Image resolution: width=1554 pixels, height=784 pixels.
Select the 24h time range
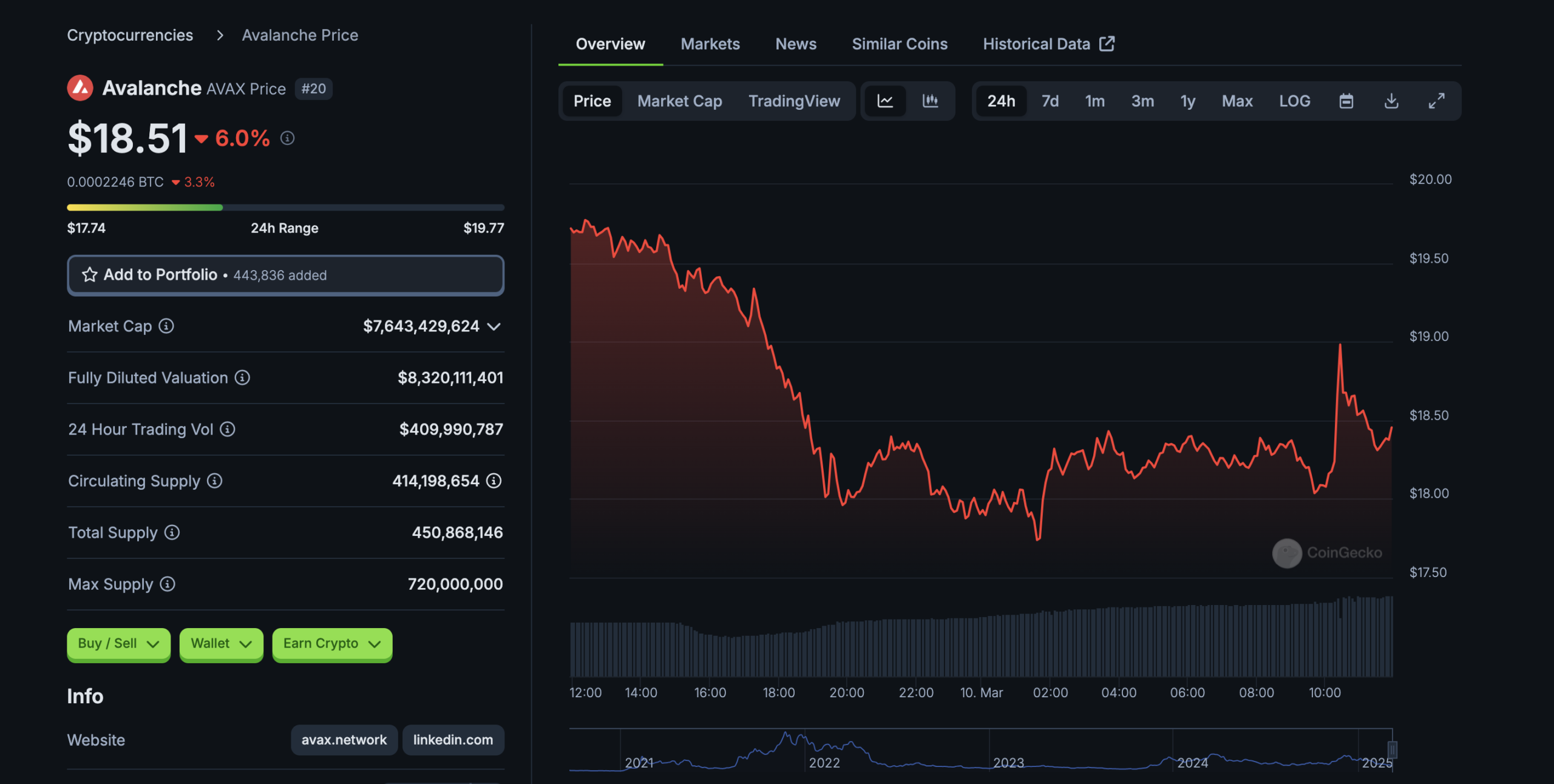click(x=1001, y=101)
